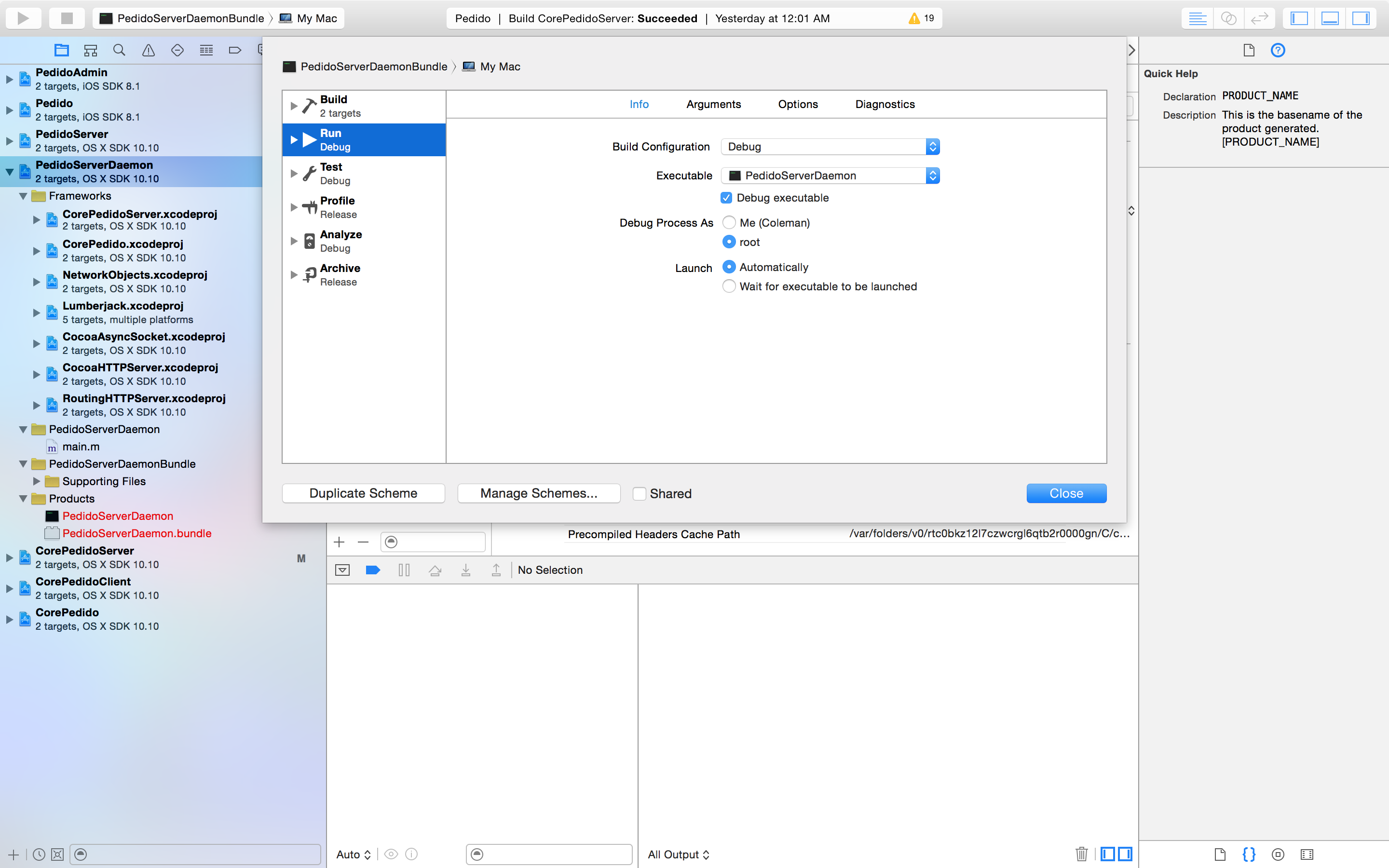Viewport: 1389px width, 868px height.
Task: Select the Run action in the scheme list
Action: 364,139
